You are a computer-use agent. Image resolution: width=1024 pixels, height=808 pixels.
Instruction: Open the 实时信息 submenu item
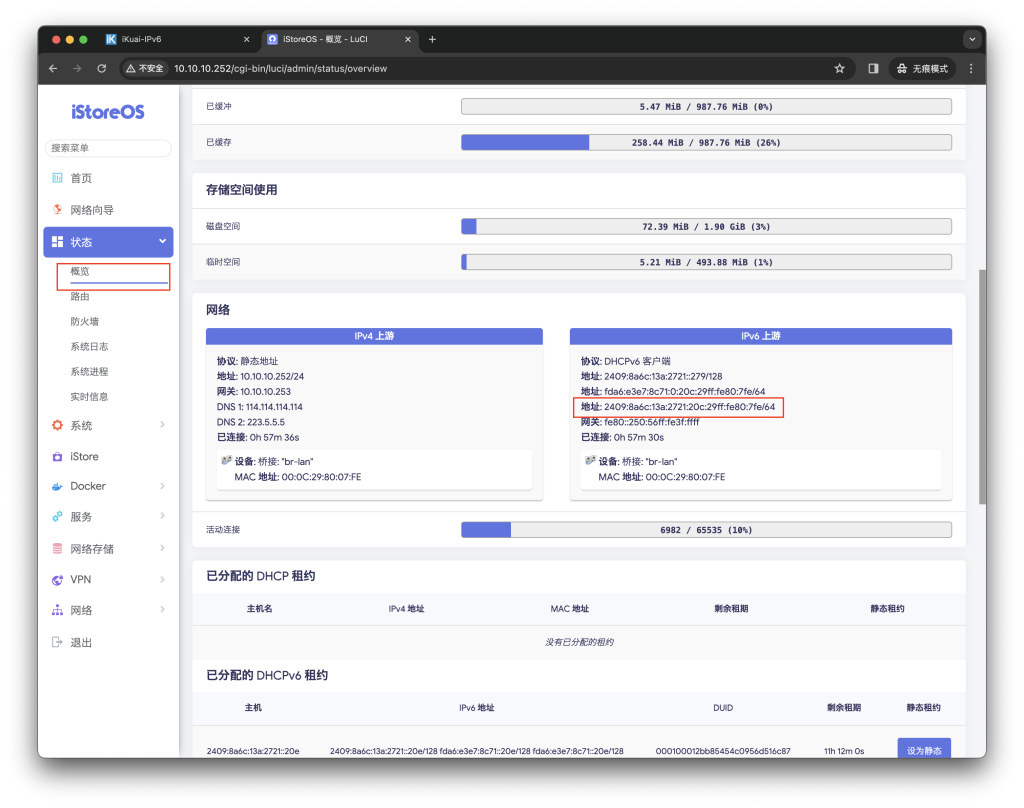coord(89,396)
